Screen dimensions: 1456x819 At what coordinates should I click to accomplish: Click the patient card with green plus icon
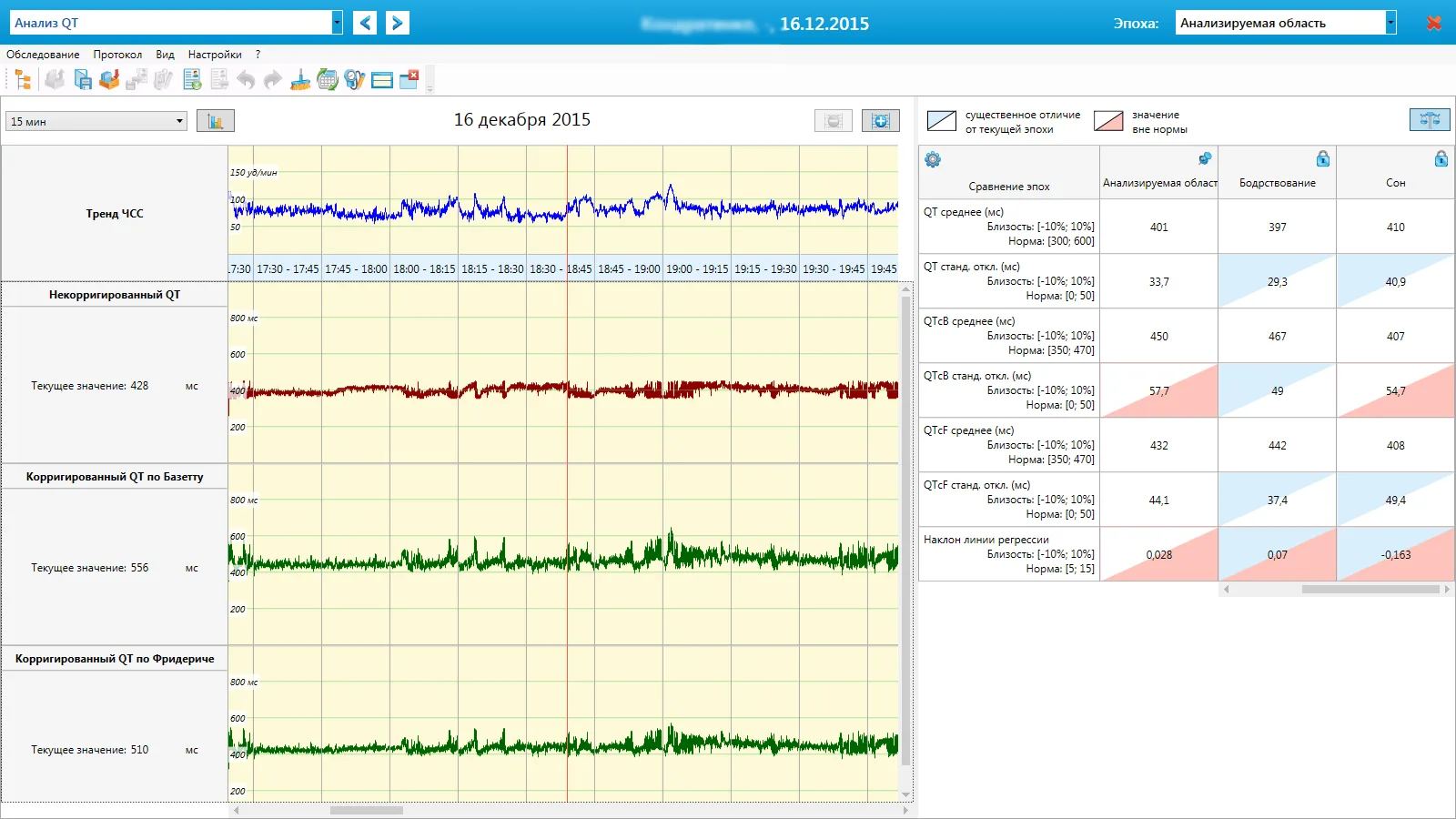192,80
